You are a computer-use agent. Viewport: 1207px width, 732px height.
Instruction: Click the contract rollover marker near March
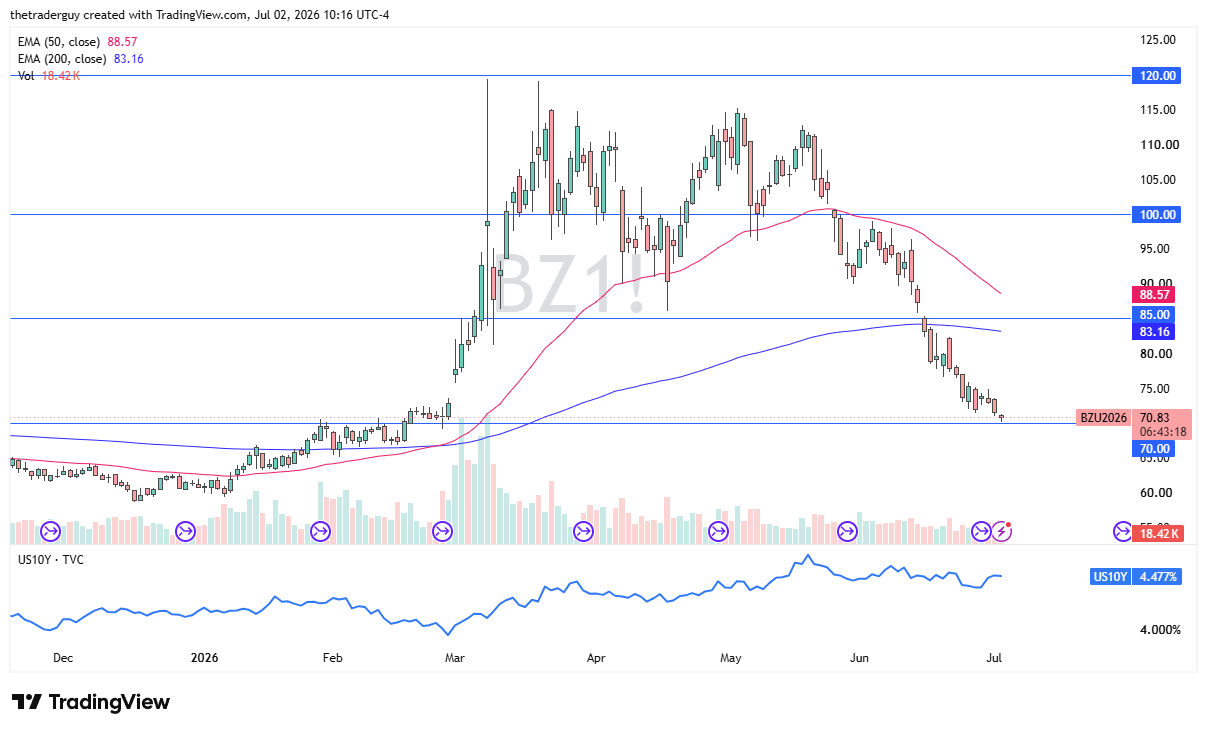tap(441, 531)
